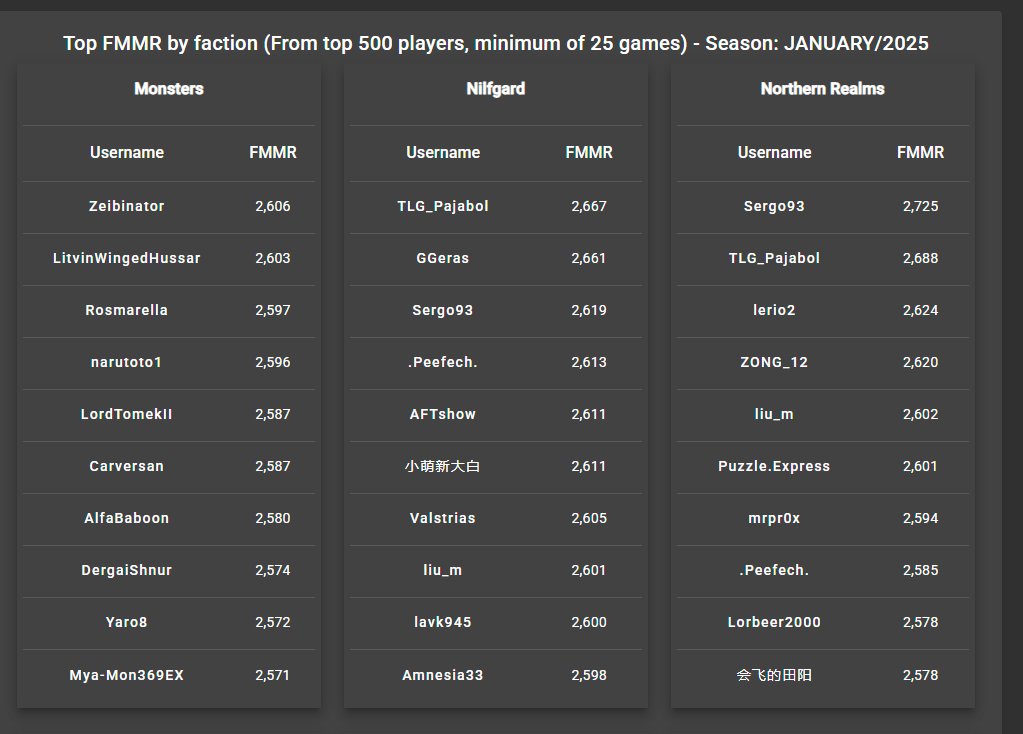Click FMMR column header in the Nilfgard table
The width and height of the screenshot is (1023, 734).
tap(589, 153)
